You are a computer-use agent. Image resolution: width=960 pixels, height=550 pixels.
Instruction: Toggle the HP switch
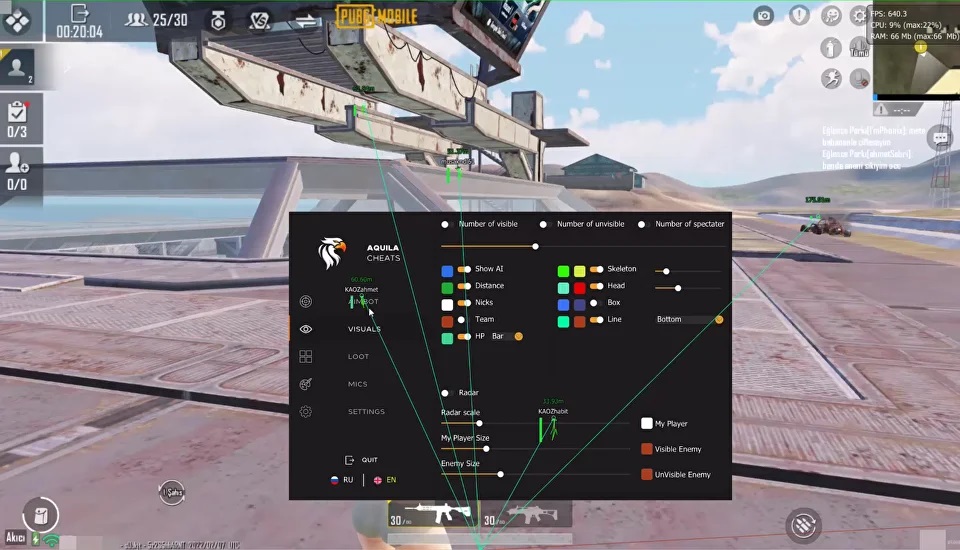tap(464, 336)
